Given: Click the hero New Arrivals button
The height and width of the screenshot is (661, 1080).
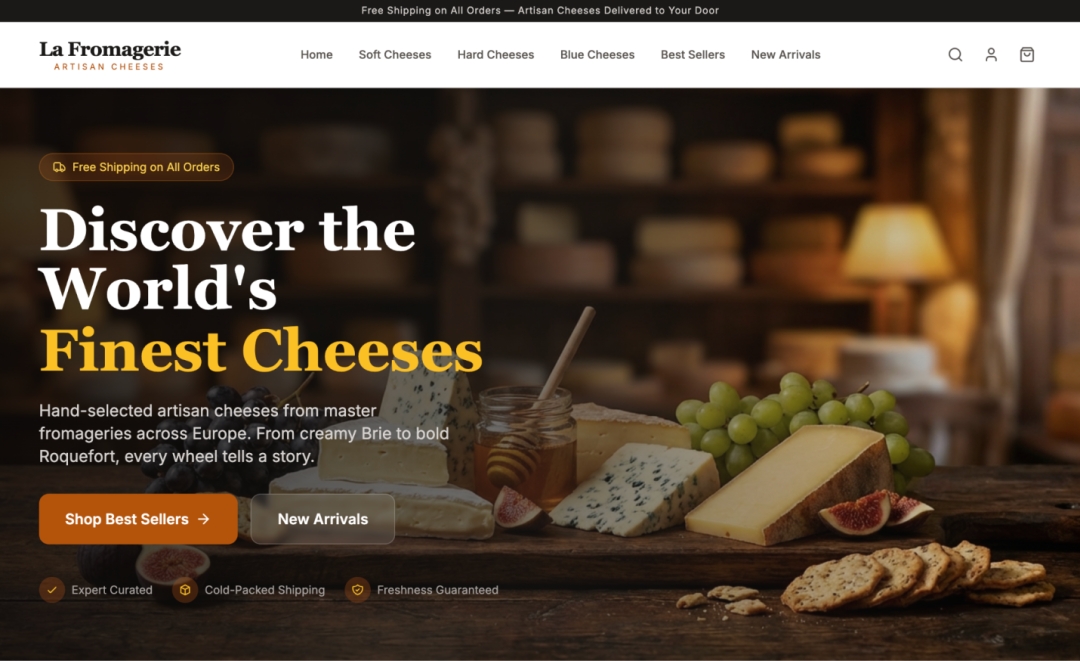Looking at the screenshot, I should pos(322,519).
